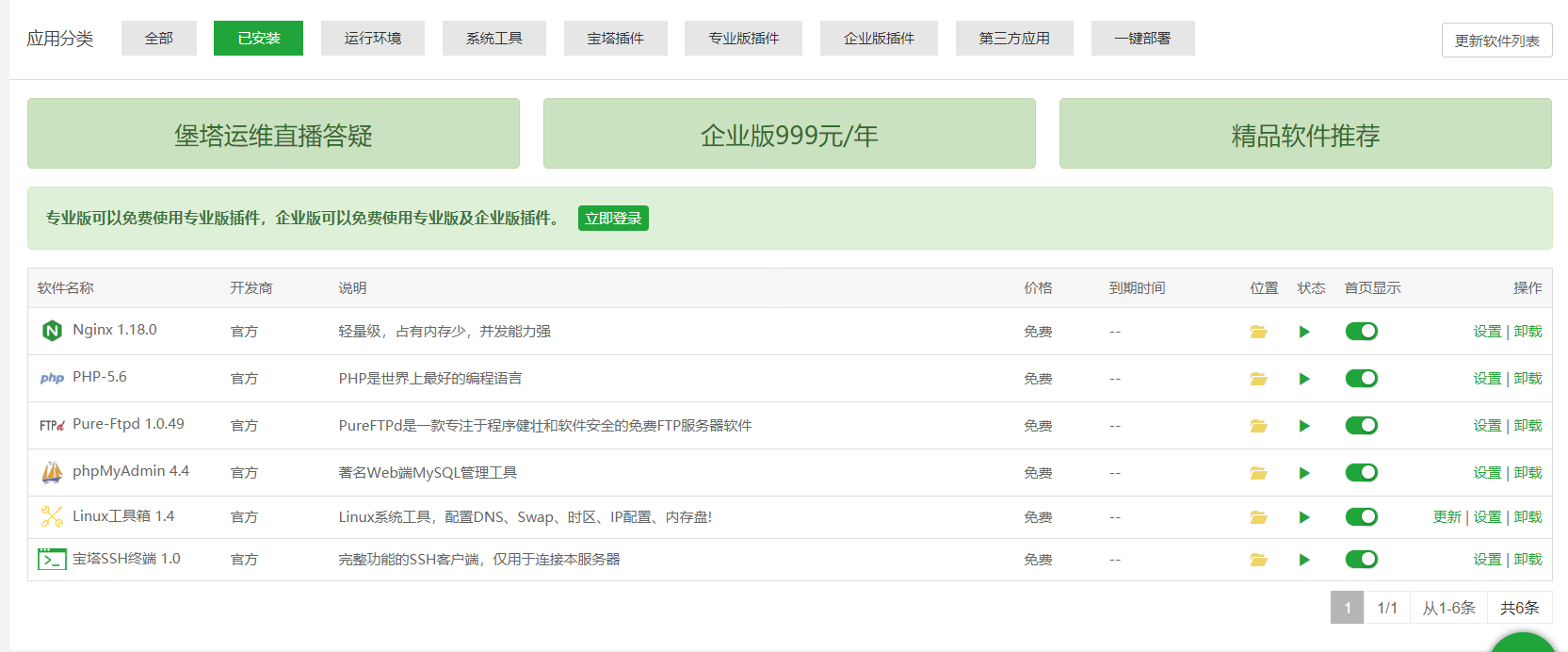Toggle homepage display for 宝塔SSH终端

click(1362, 559)
